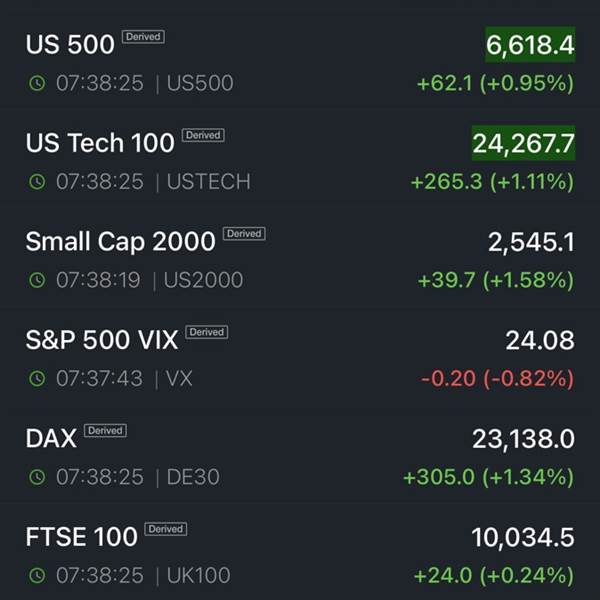Click the highlighted 24,267.7 price
The image size is (600, 600).
click(x=523, y=143)
